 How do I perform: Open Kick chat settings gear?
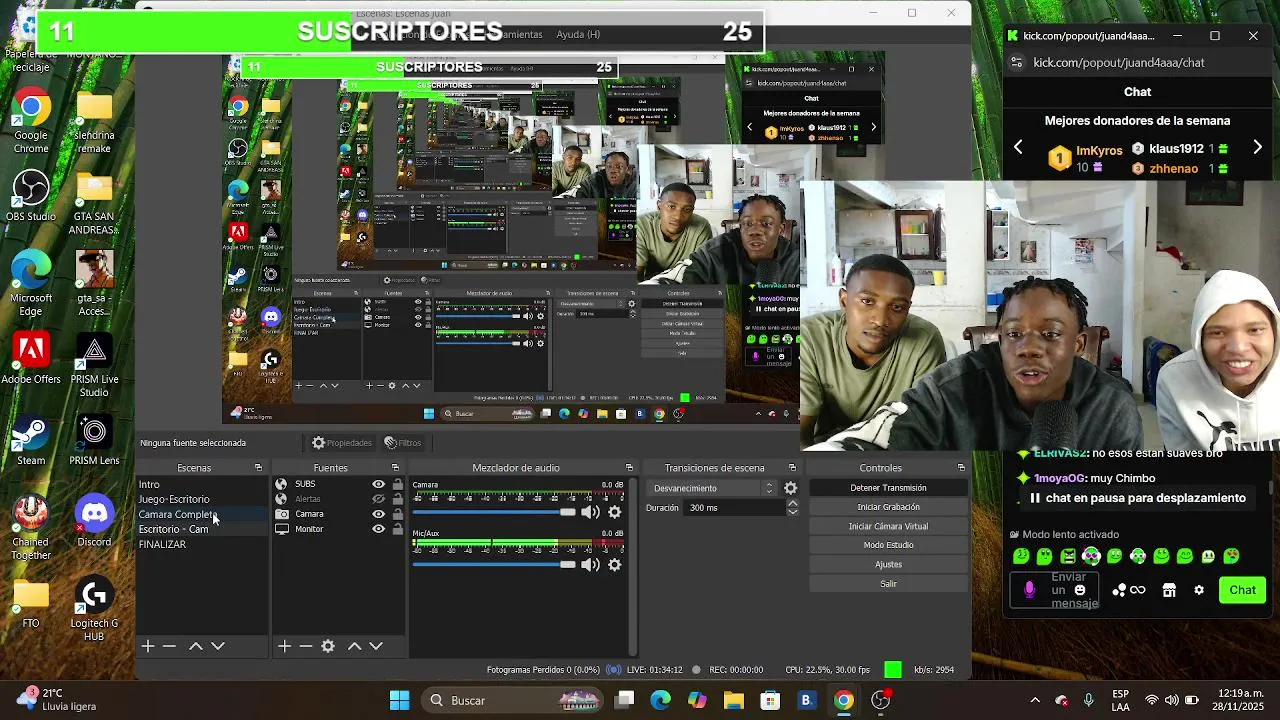[1199, 590]
